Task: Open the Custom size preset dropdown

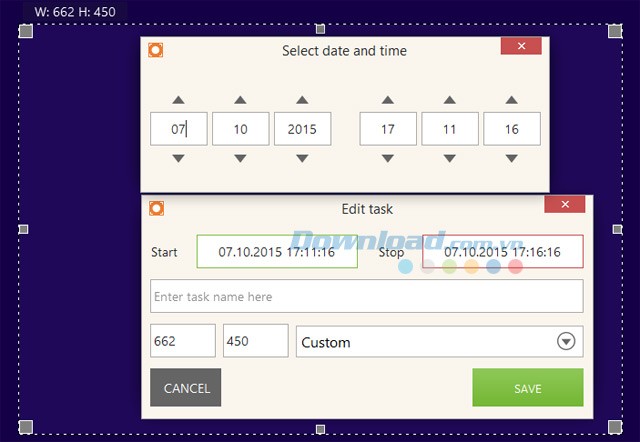Action: (x=566, y=342)
